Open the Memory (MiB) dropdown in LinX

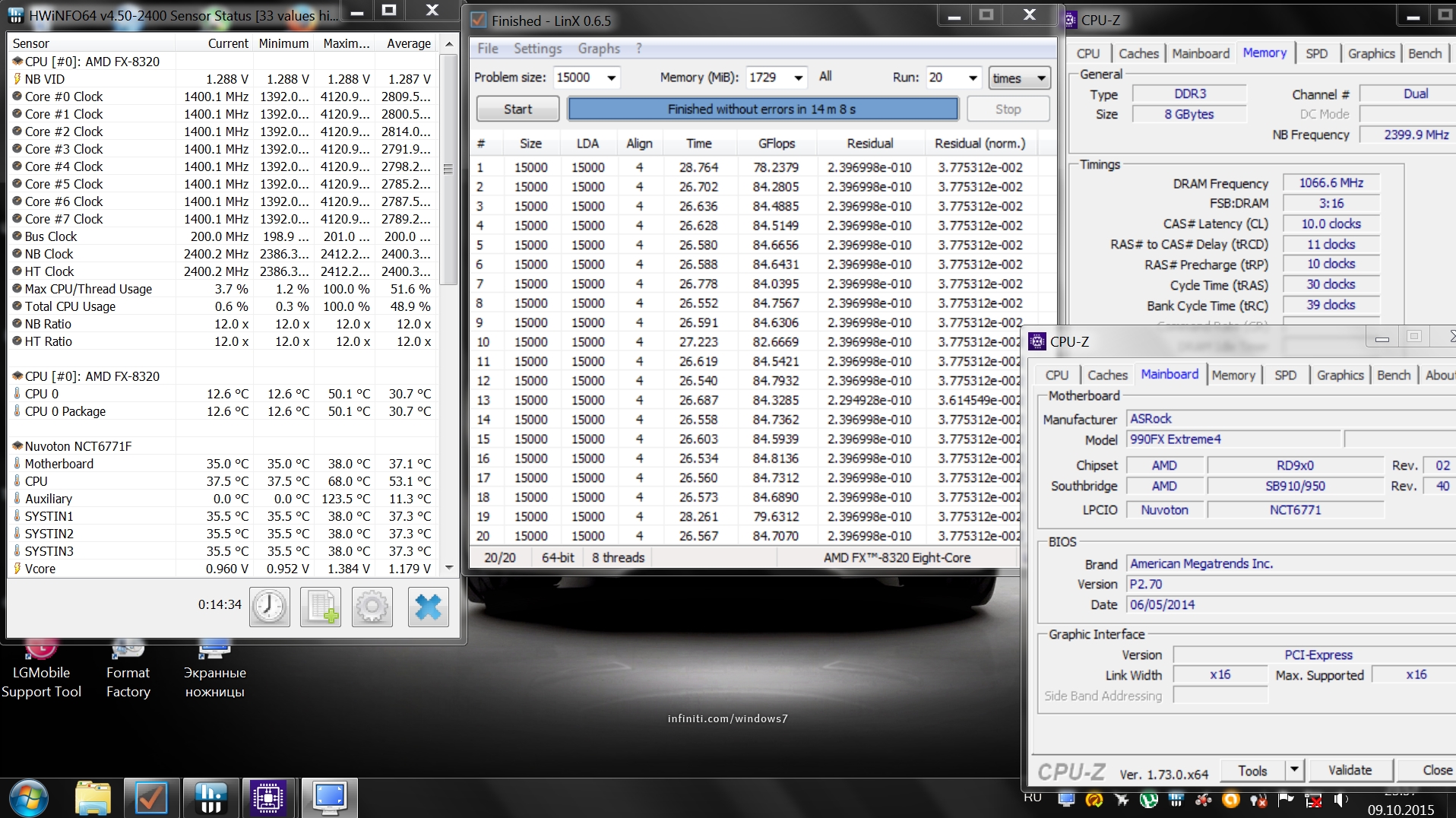[x=798, y=78]
